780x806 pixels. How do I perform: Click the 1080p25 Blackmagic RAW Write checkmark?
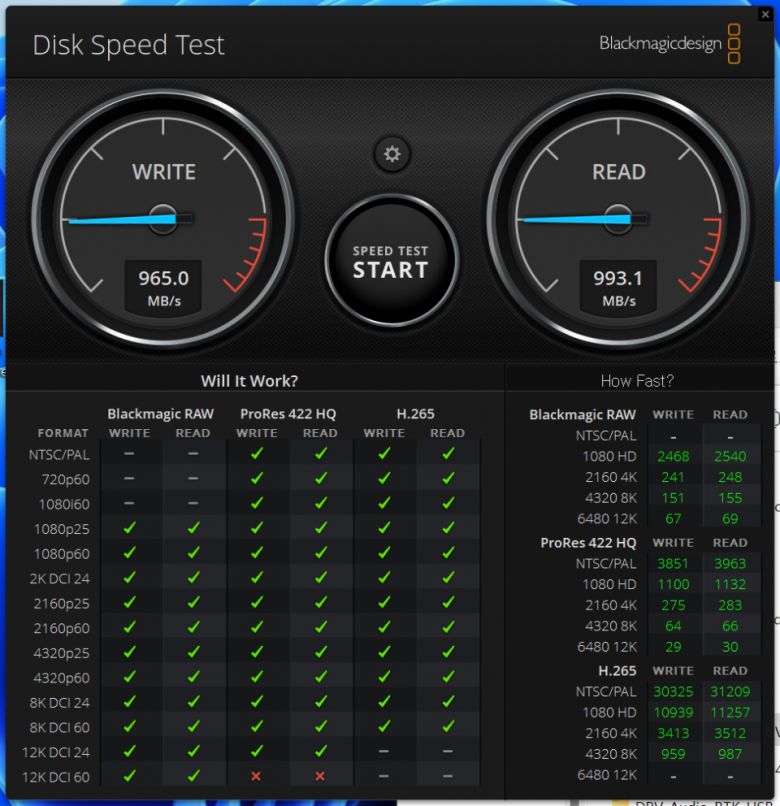[x=129, y=529]
